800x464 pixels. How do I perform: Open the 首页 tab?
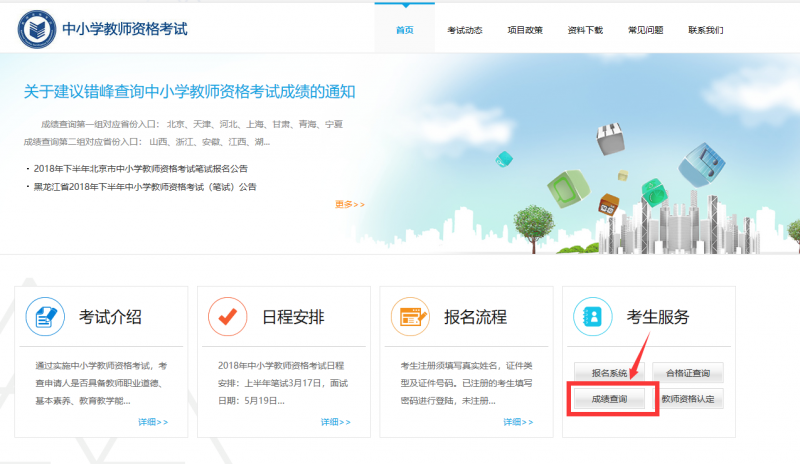click(x=405, y=29)
